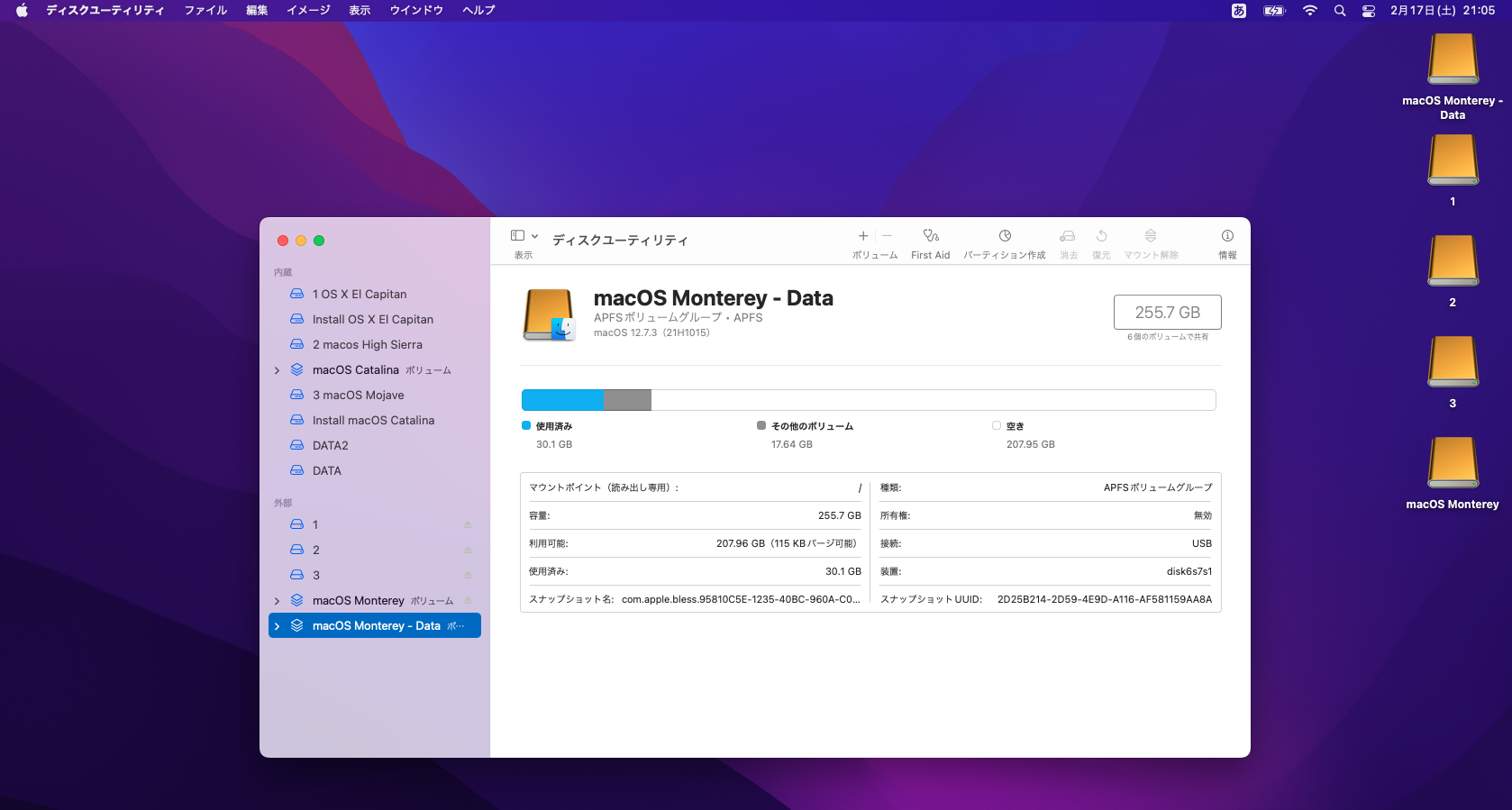1512x810 pixels.
Task: Run First Aid on the volume
Action: click(x=931, y=236)
